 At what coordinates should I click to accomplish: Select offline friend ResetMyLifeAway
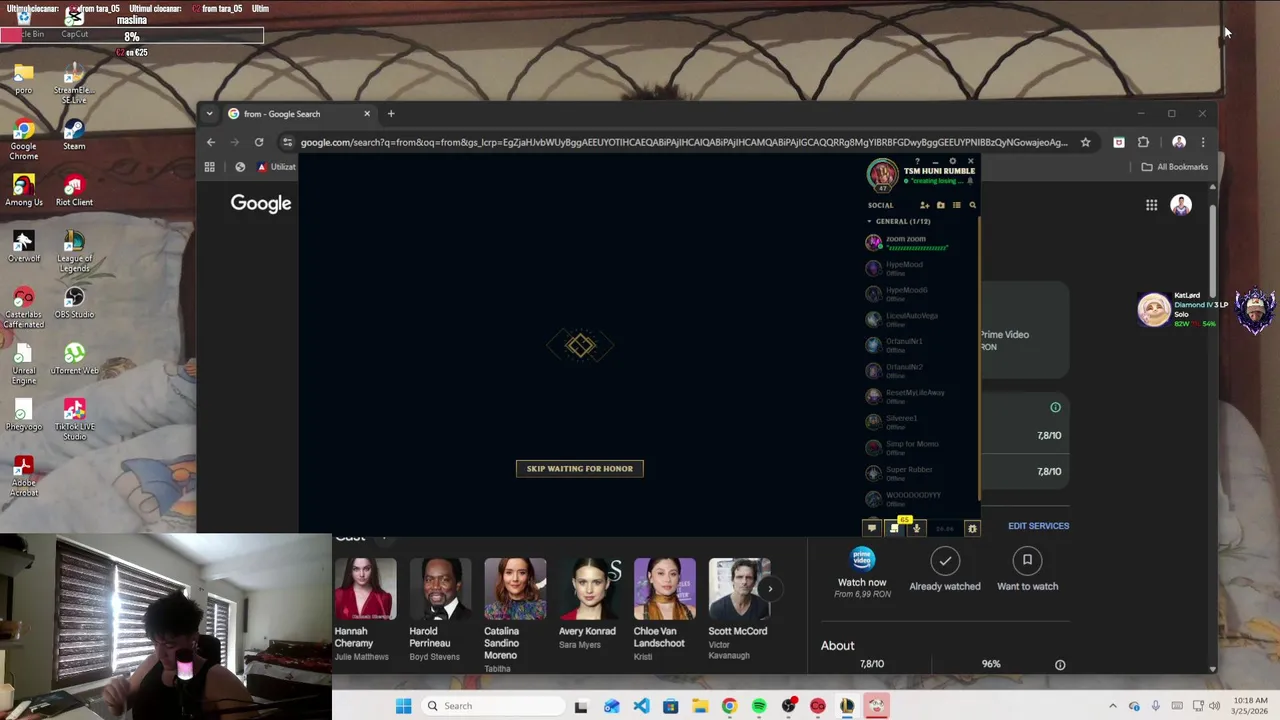coord(920,396)
